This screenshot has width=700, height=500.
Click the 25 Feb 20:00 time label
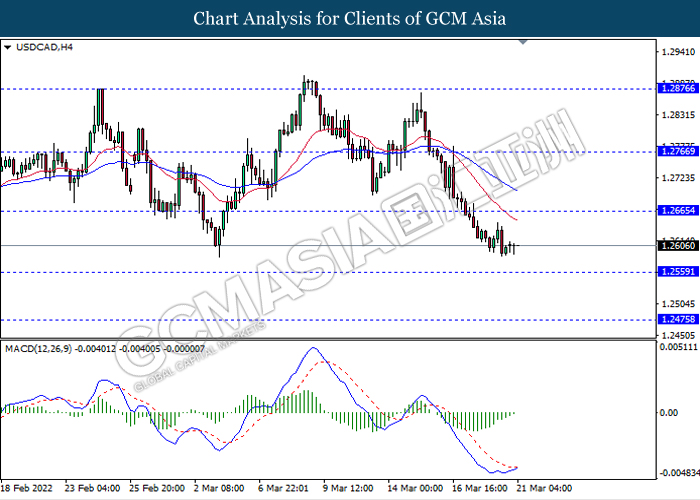[x=157, y=488]
